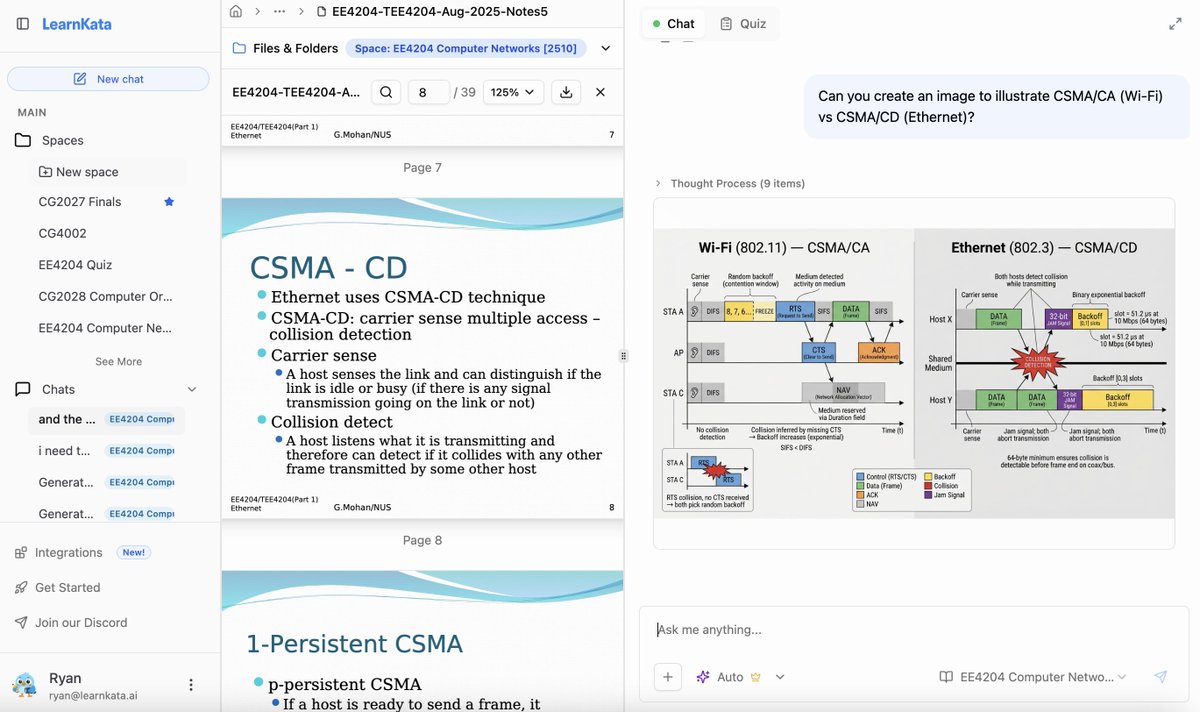This screenshot has width=1200, height=712.
Task: Open search in the PDF viewer toolbar
Action: 386,91
